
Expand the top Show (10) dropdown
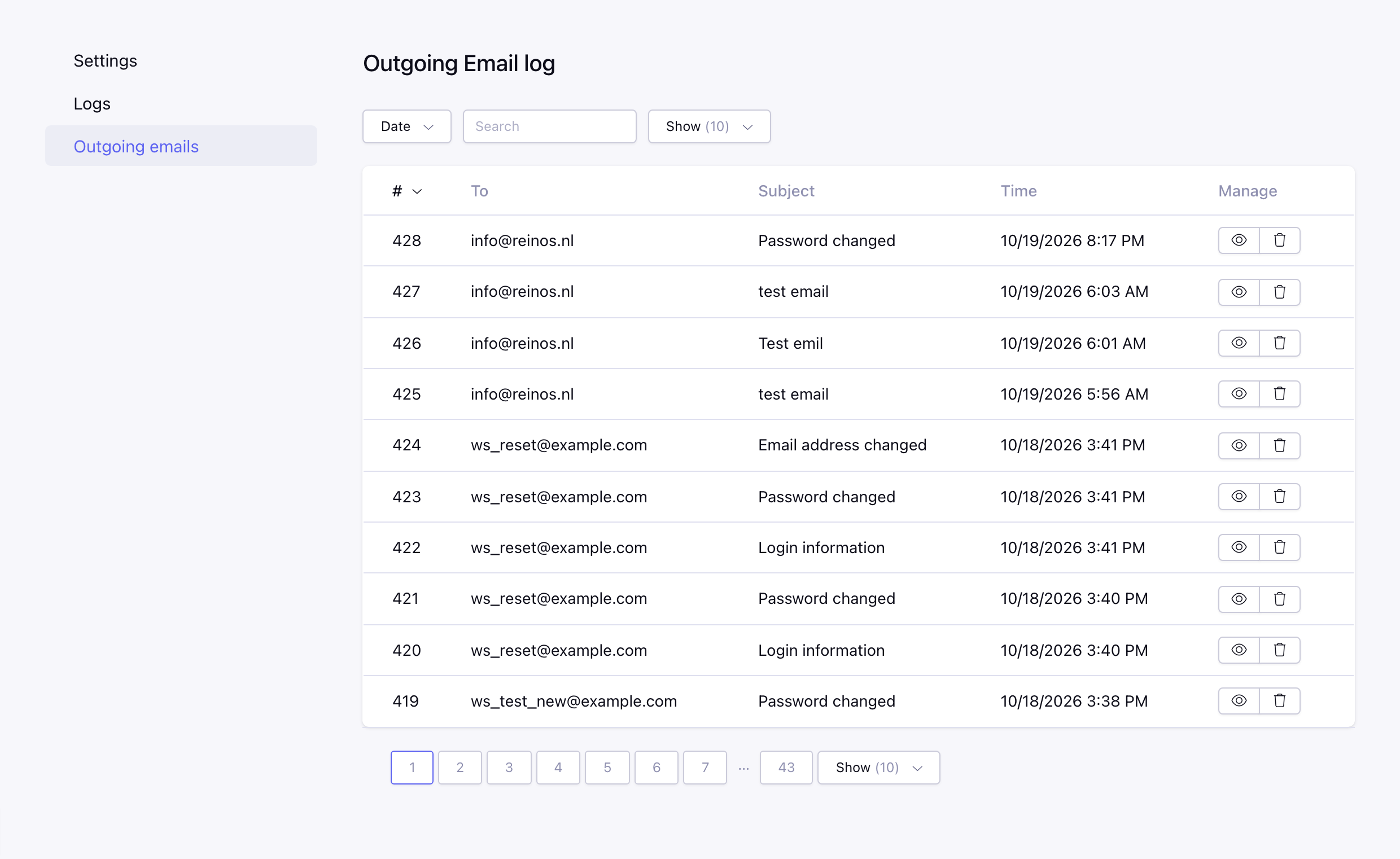tap(709, 126)
